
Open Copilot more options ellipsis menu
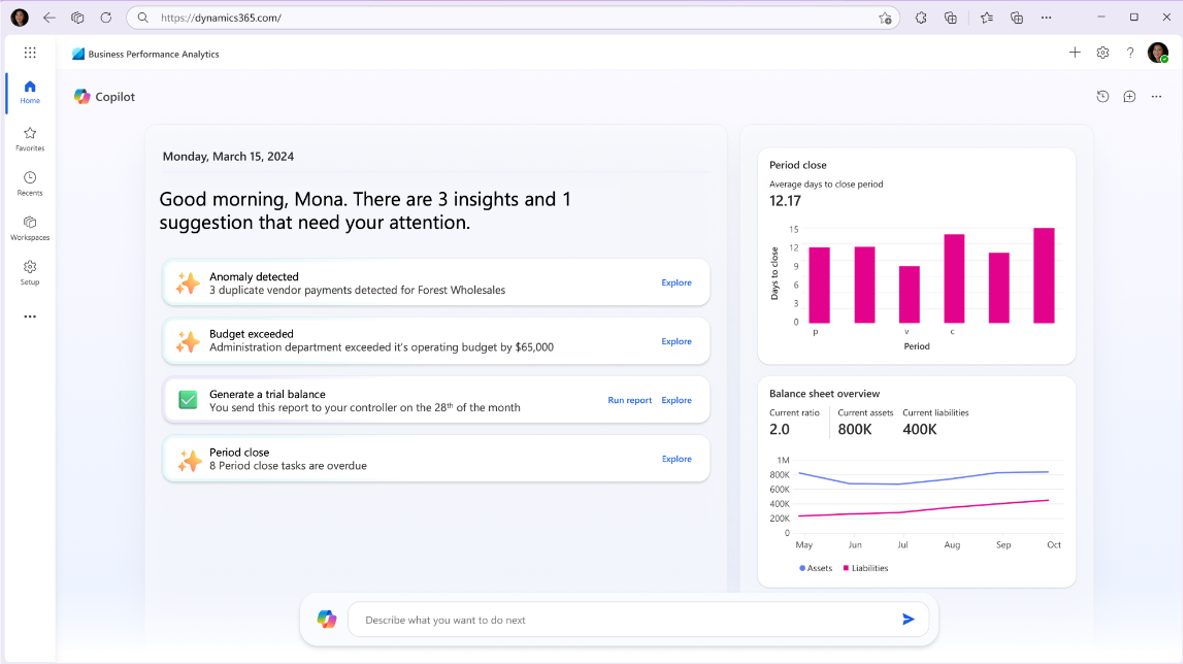1156,97
